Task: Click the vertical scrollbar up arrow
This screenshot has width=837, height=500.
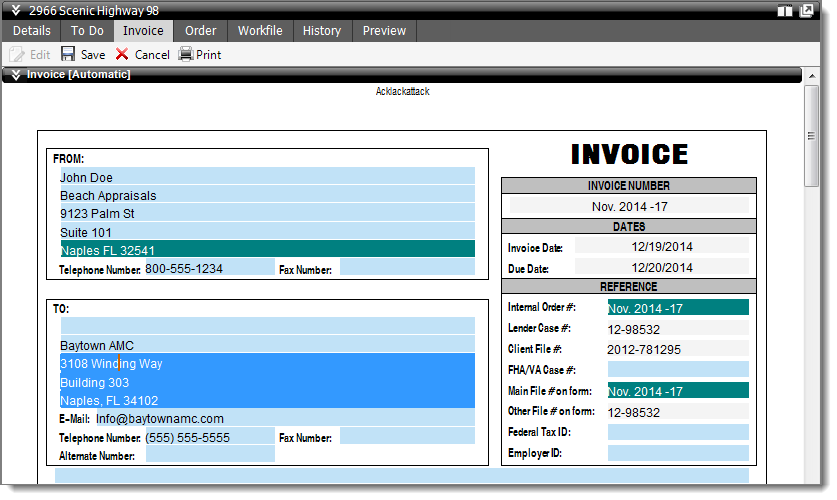Action: [812, 92]
